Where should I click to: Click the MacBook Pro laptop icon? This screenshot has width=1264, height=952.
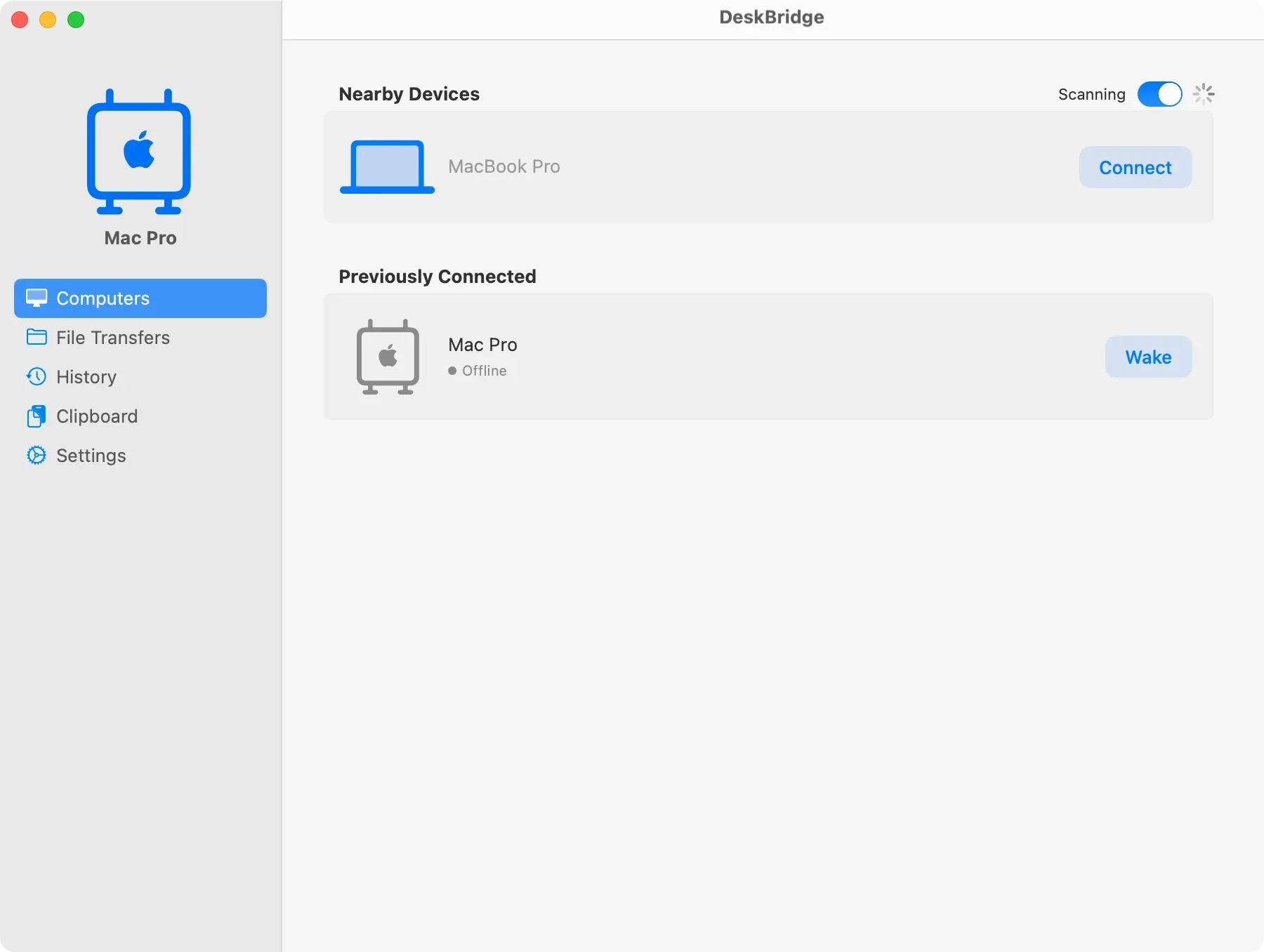(387, 167)
